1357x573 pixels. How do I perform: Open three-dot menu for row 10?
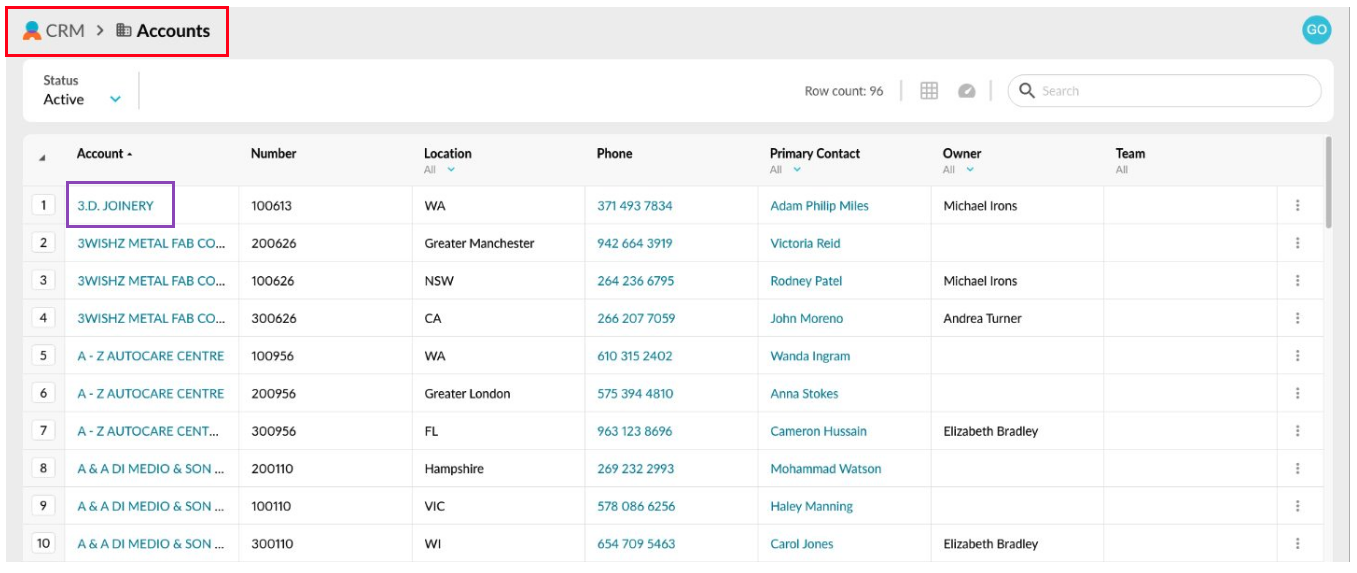(1297, 544)
